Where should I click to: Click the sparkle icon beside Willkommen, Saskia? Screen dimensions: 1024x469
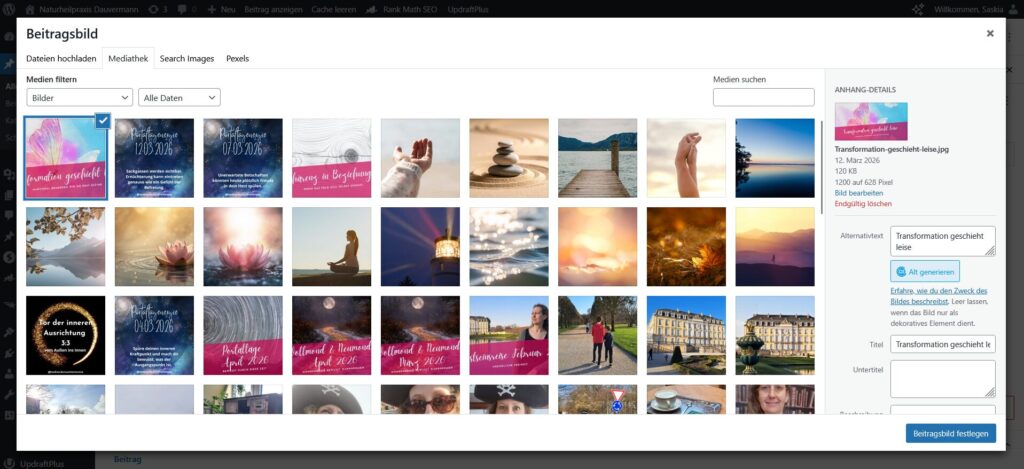[917, 8]
